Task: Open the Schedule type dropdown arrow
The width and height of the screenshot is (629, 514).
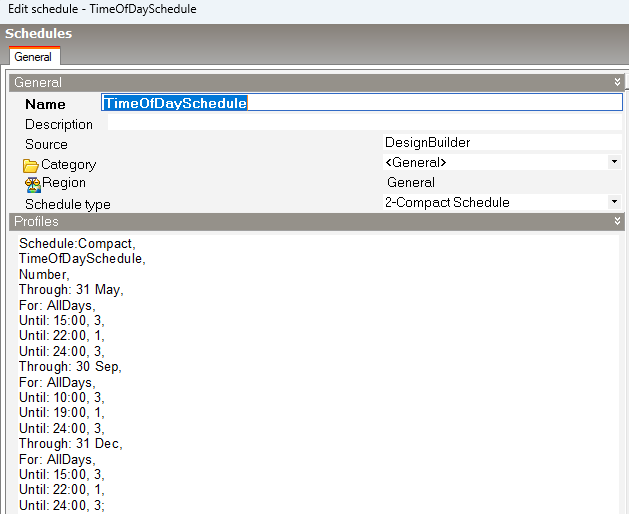Action: 613,202
